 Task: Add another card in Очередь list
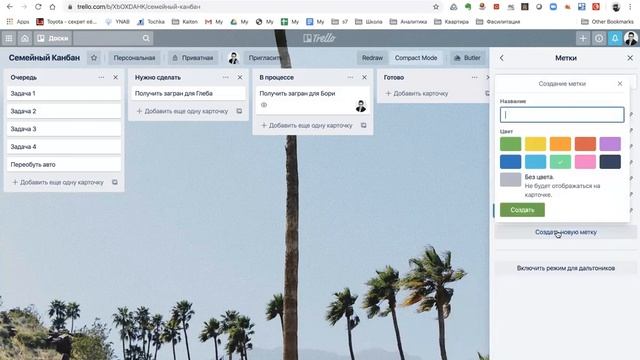[58, 182]
